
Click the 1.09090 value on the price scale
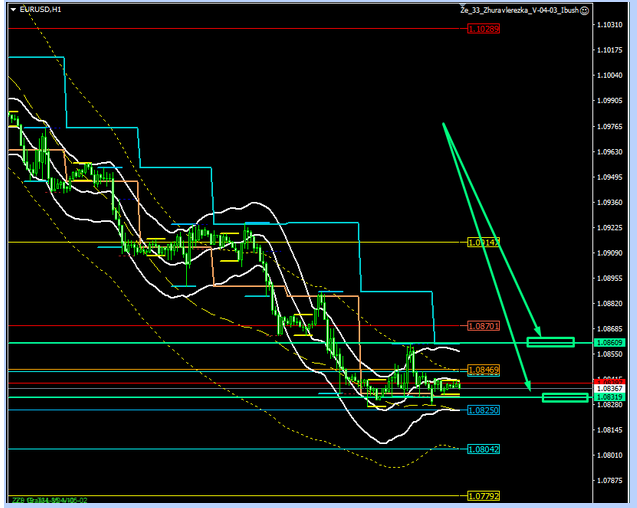609,253
